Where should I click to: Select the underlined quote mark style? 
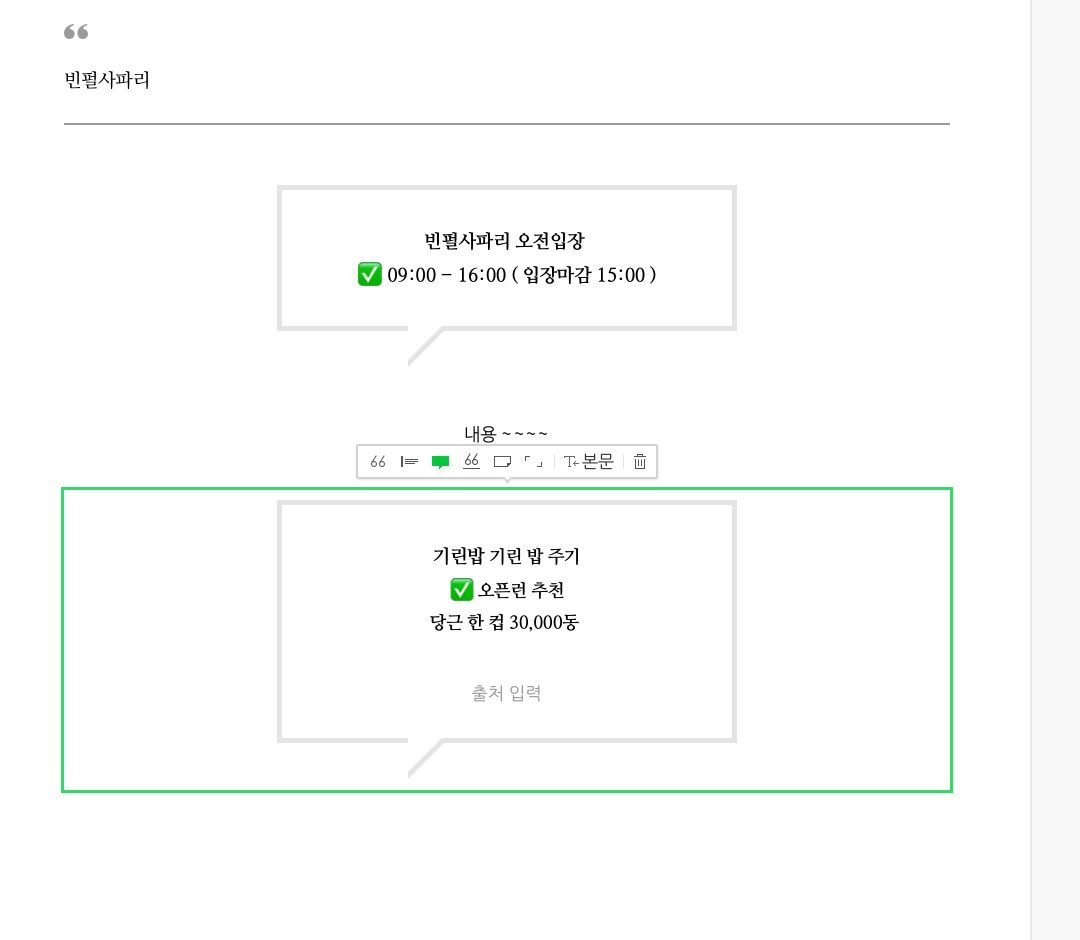point(471,461)
